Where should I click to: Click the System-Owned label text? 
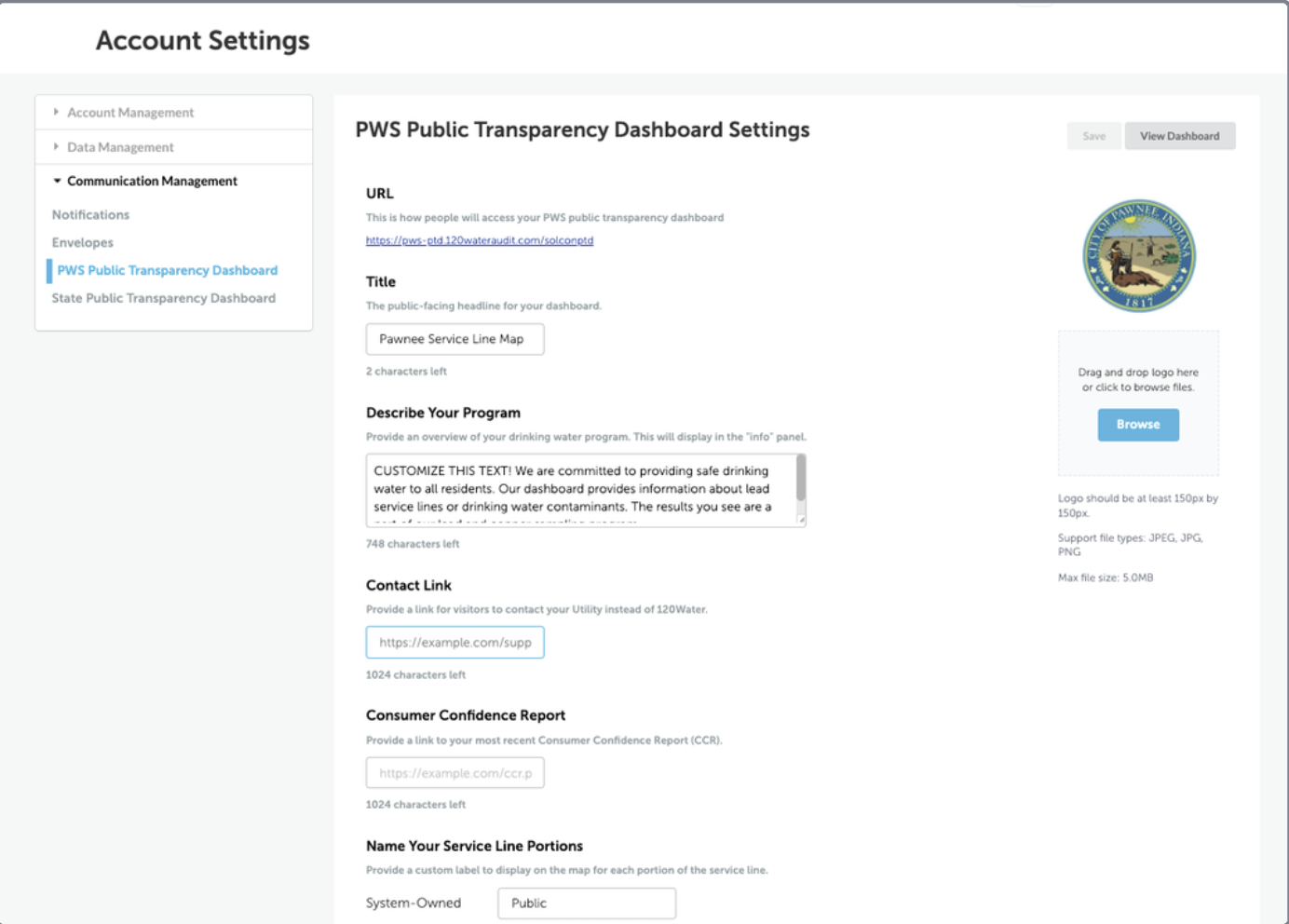(x=414, y=904)
